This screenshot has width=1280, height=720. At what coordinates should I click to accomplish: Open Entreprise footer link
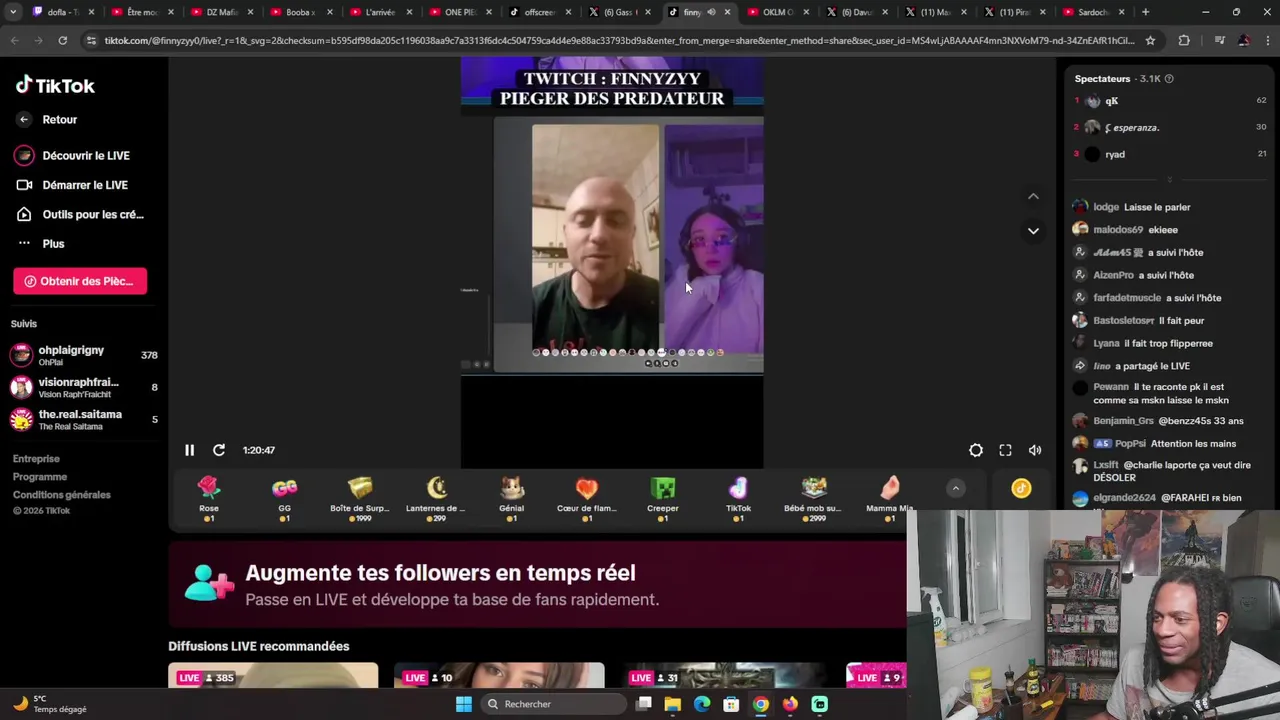pos(36,459)
